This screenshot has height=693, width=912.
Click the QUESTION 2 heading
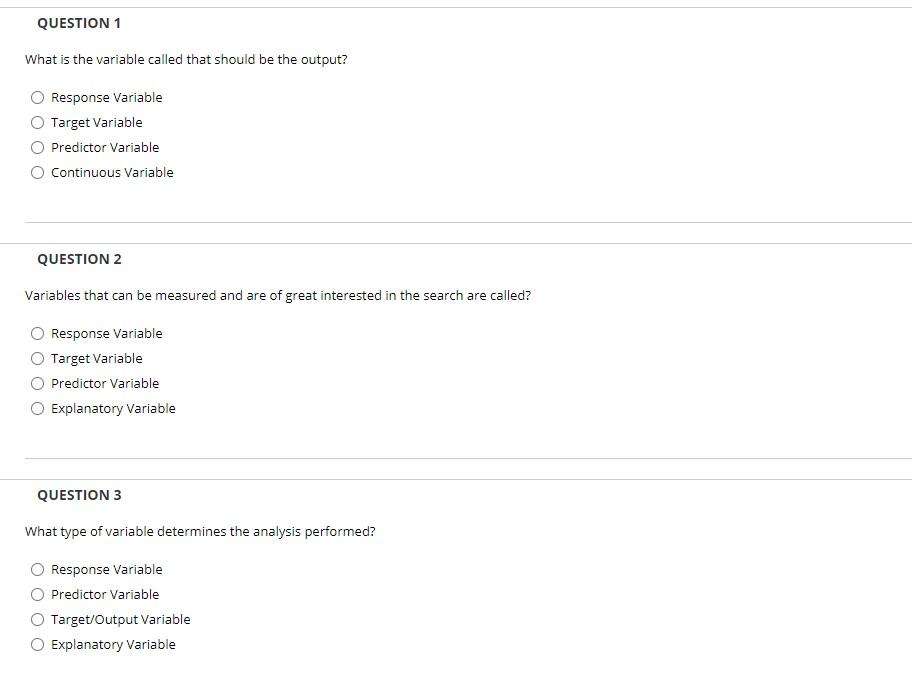point(80,259)
